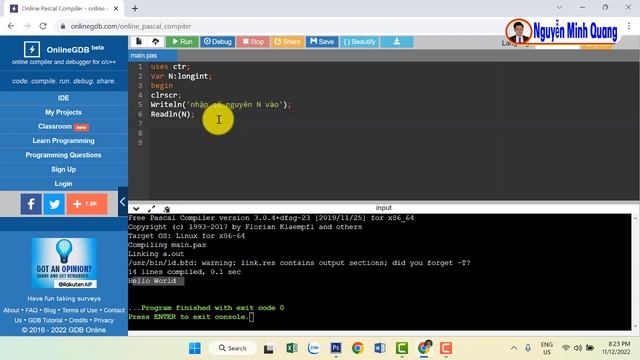The width and height of the screenshot is (640, 360).
Task: Click the Readln(N) code line
Action: point(172,114)
